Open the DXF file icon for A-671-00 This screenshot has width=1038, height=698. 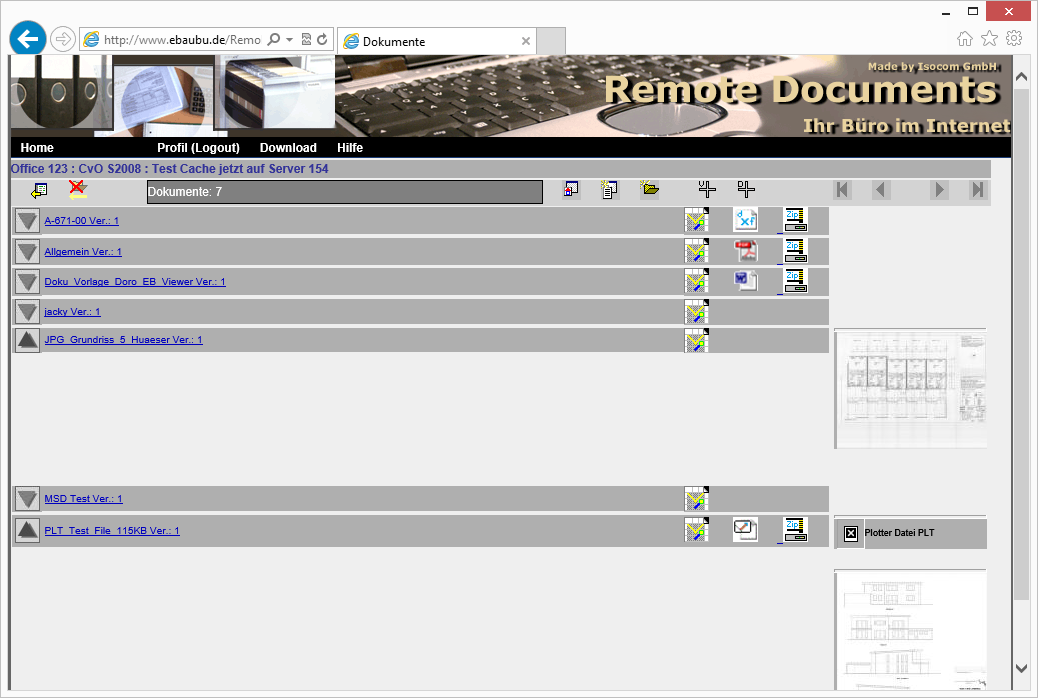pyautogui.click(x=745, y=220)
